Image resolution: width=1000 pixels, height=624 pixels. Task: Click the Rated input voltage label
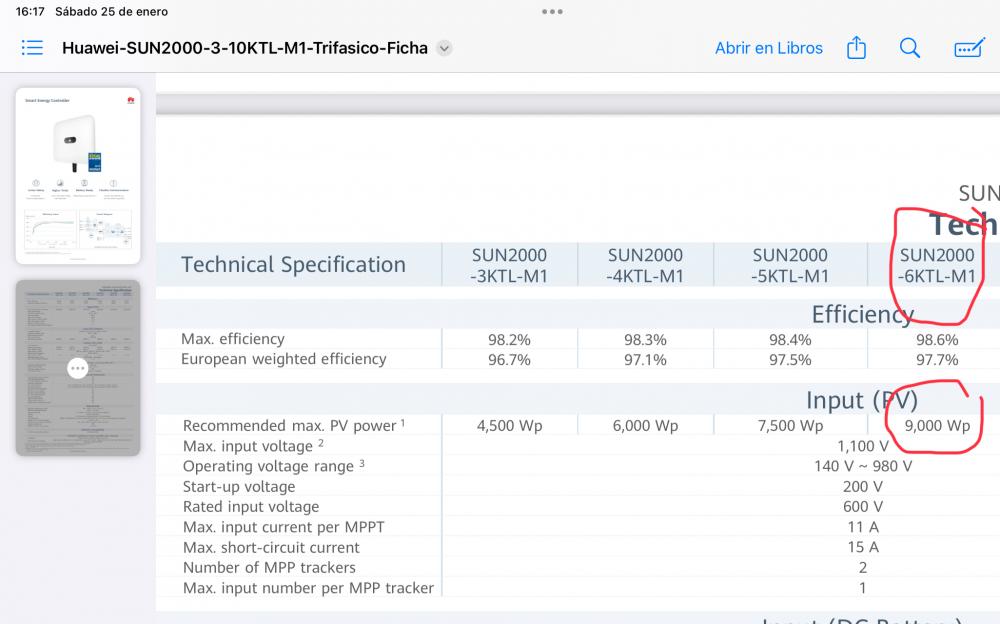[x=251, y=507]
